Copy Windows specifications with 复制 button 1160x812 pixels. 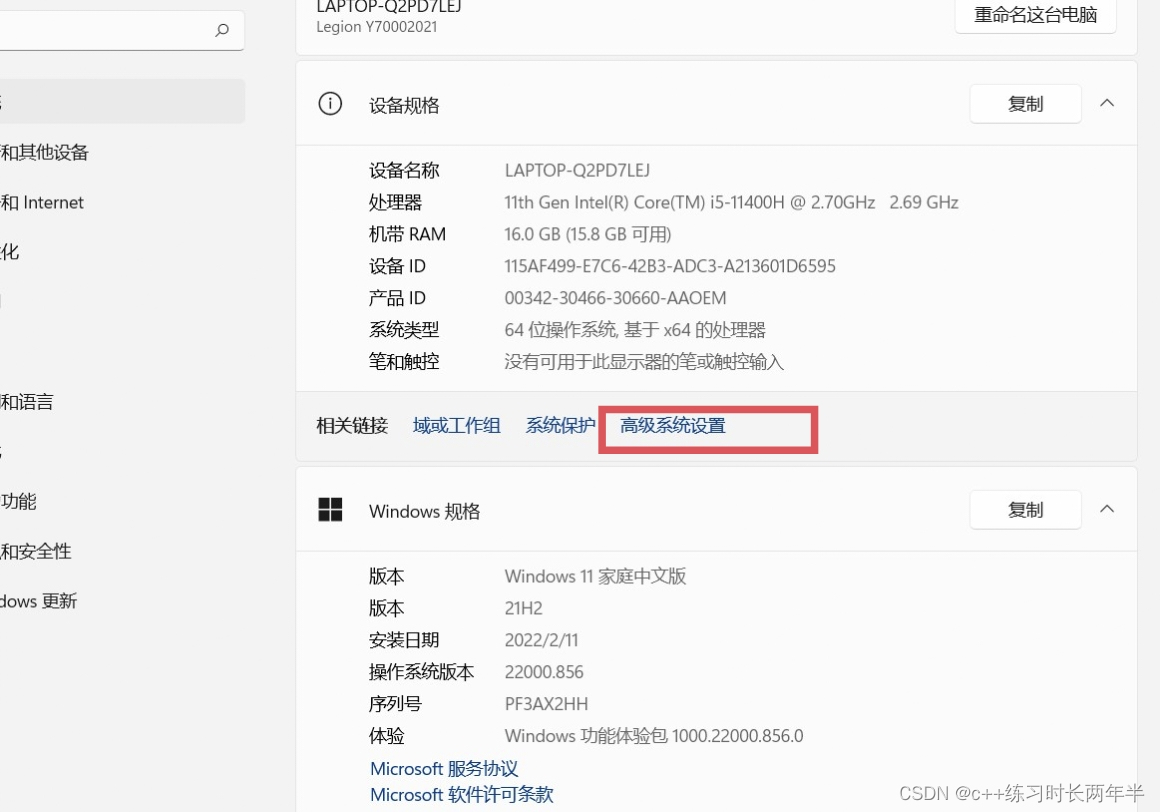(1025, 510)
